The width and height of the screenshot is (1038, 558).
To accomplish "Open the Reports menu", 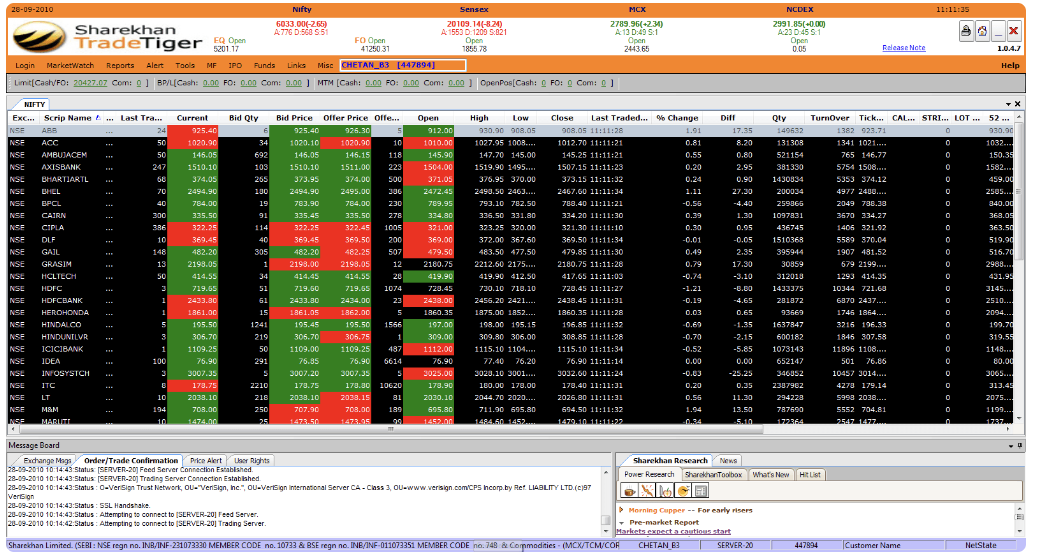I will pyautogui.click(x=120, y=65).
